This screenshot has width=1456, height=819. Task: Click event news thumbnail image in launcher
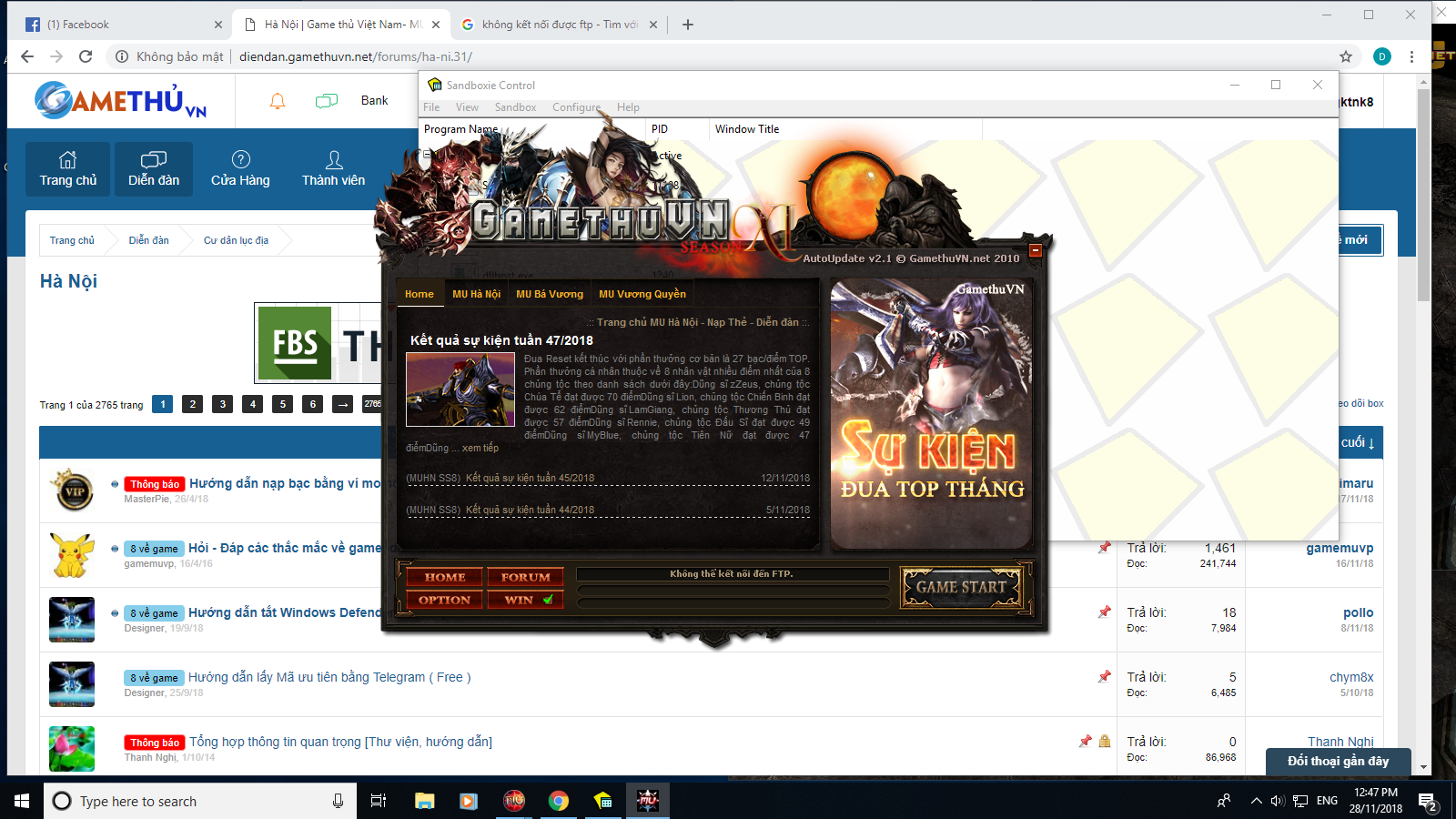tap(460, 389)
